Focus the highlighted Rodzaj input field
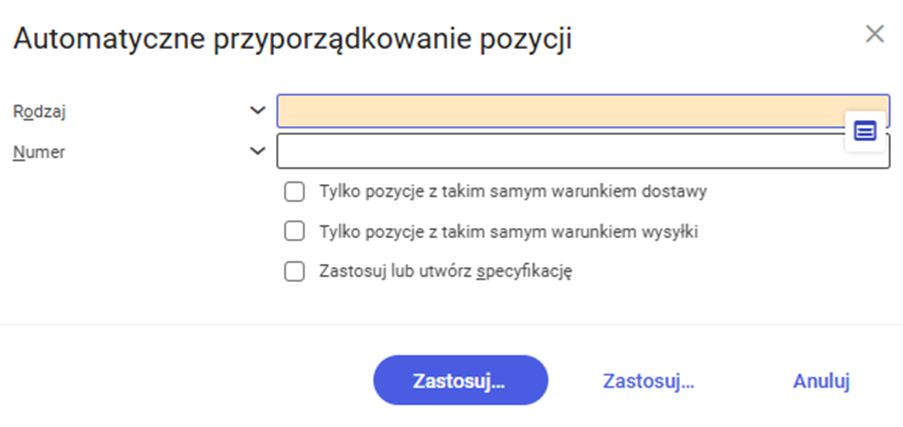 pos(583,111)
